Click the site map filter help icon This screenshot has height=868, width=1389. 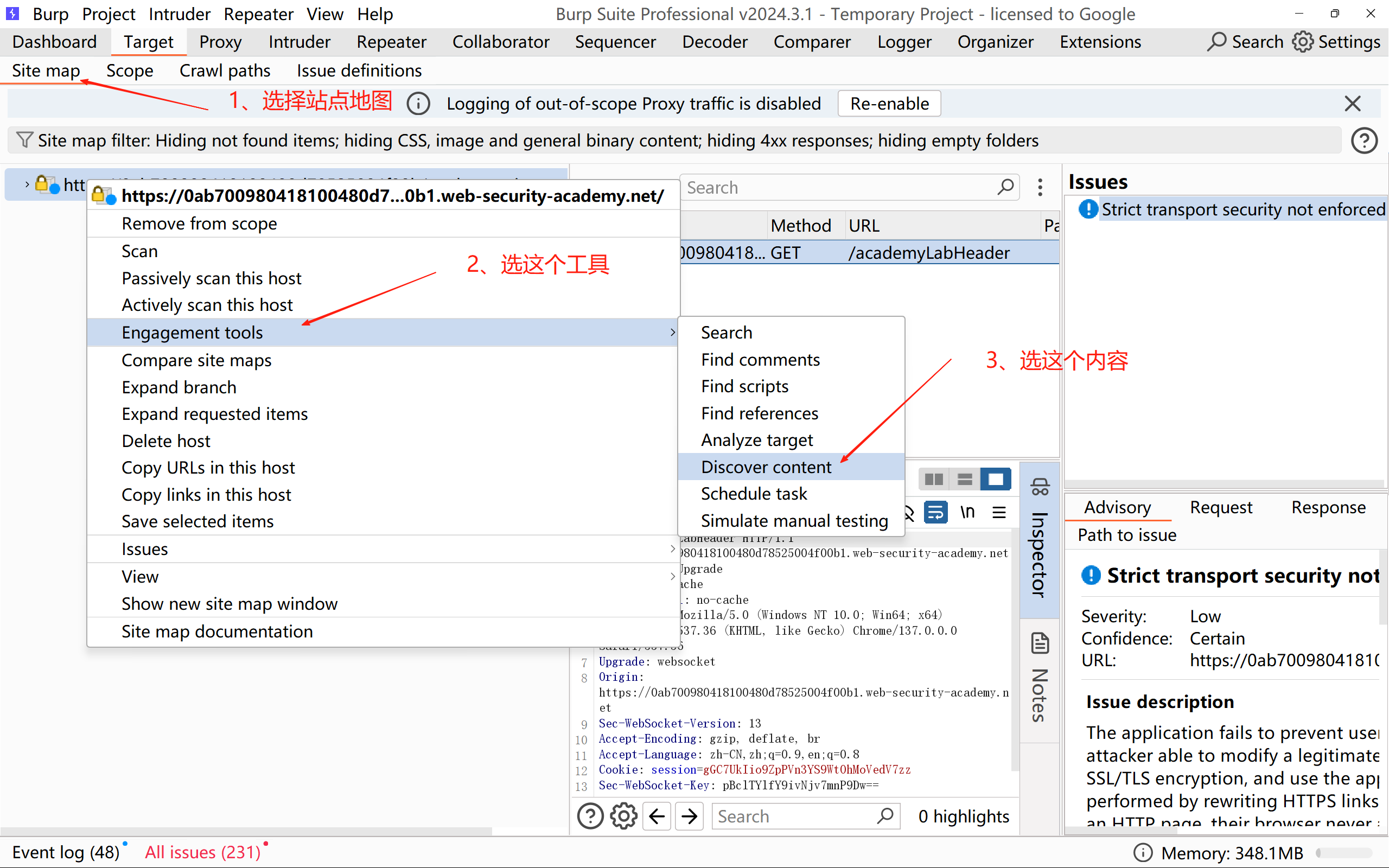1363,141
